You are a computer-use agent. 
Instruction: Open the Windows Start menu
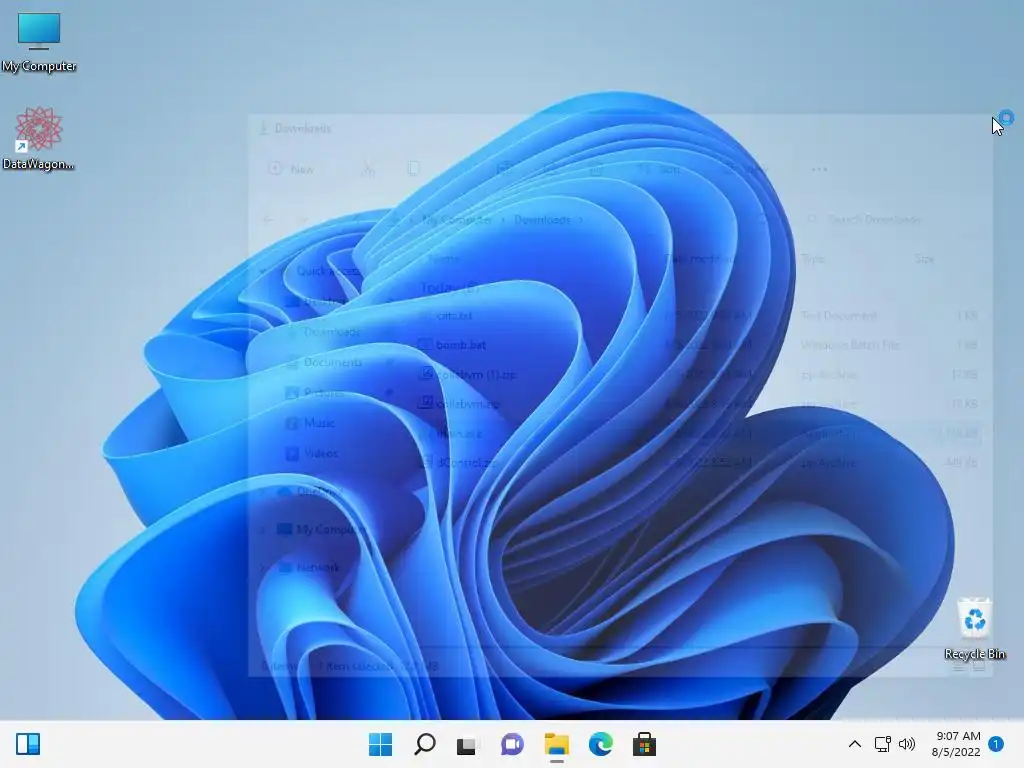pos(380,744)
